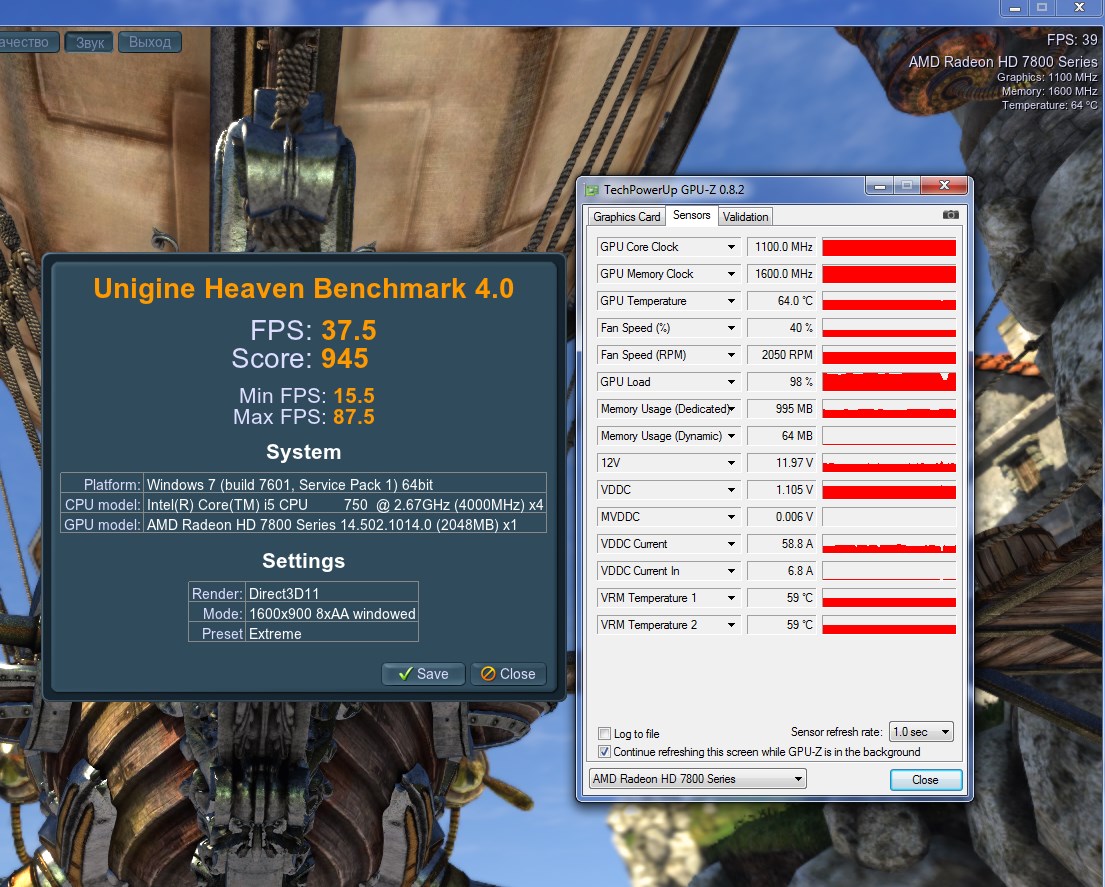This screenshot has height=887, width=1105.
Task: Enable the Log to file checkbox
Action: click(604, 733)
